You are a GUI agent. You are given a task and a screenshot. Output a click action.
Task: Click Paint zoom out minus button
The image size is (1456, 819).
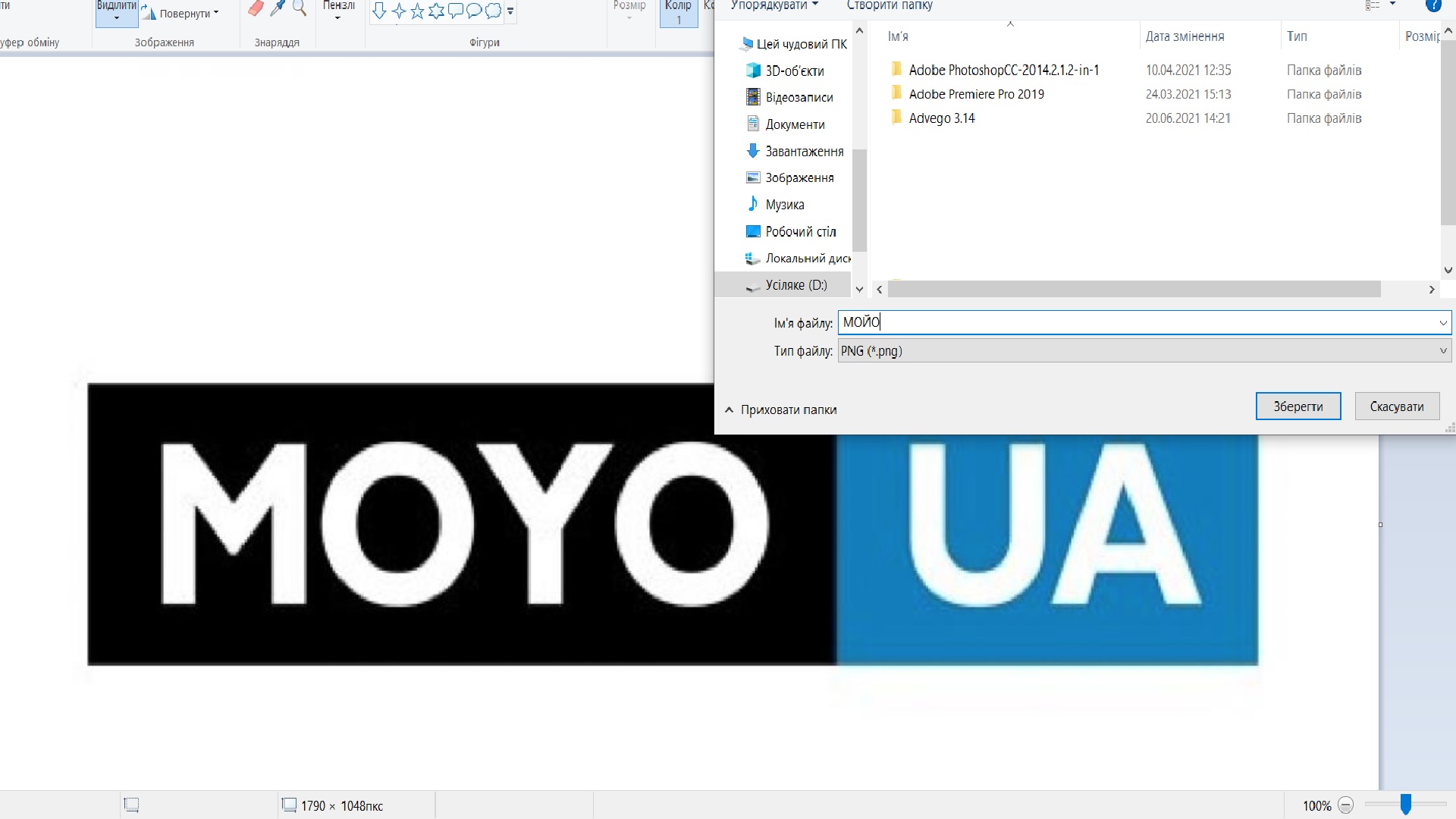[x=1346, y=805]
